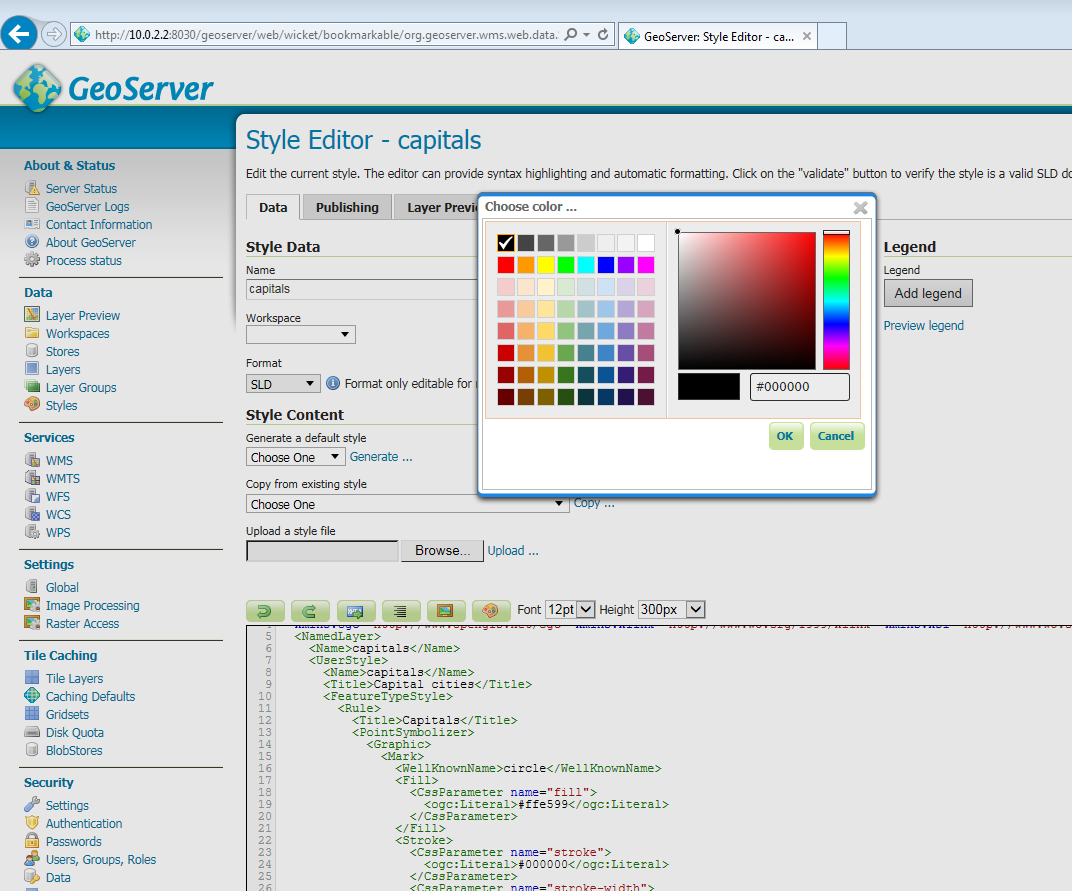The image size is (1072, 891).
Task: Open the Copy from existing style dropdown
Action: coord(407,504)
